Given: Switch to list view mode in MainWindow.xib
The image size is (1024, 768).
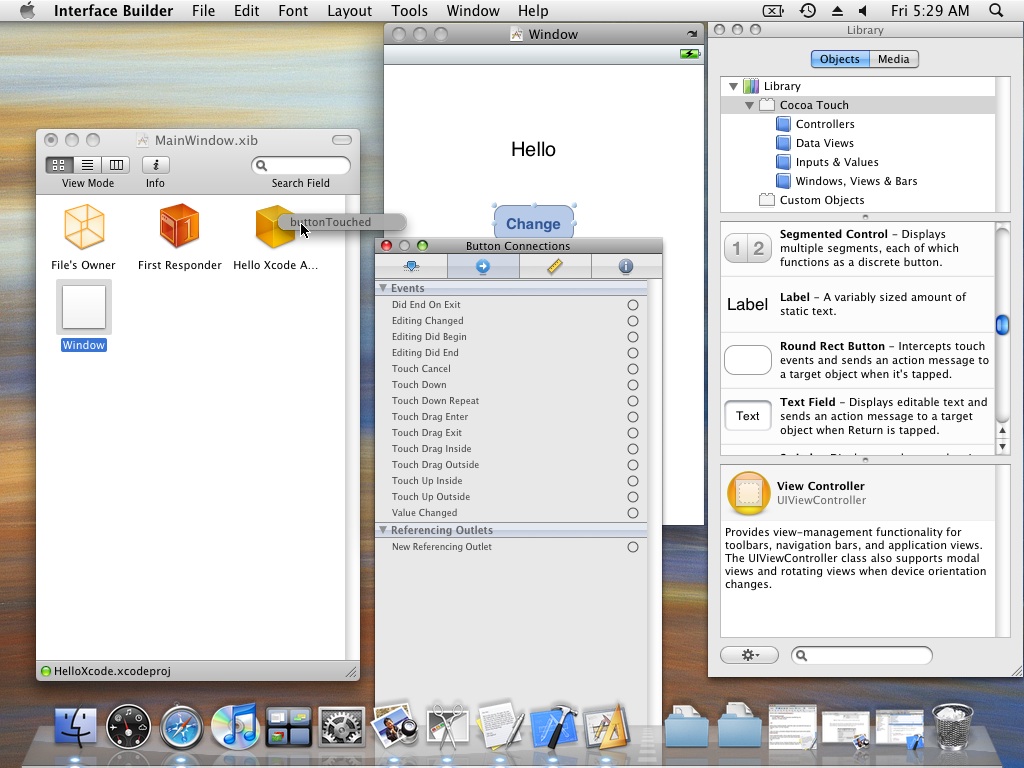Looking at the screenshot, I should click(88, 165).
